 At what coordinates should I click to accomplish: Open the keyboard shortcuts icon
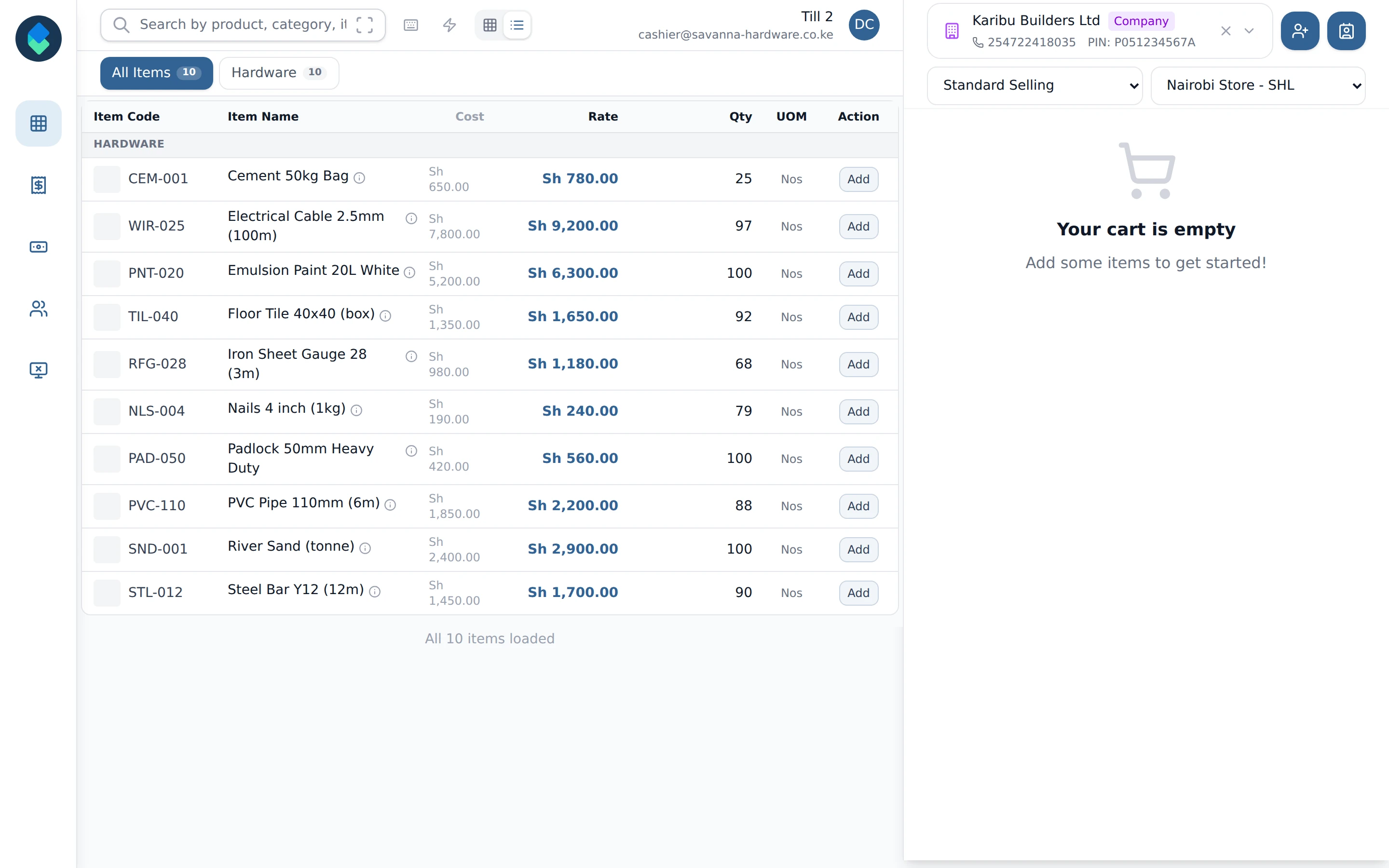411,25
